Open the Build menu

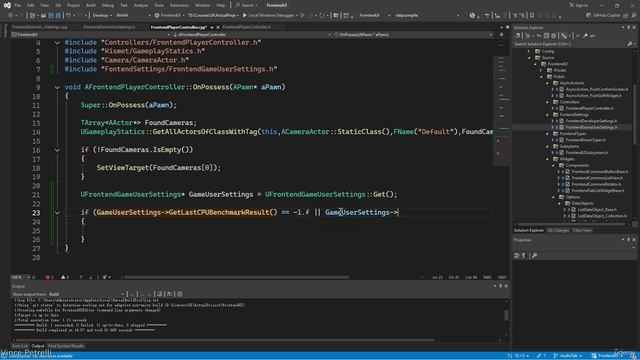pos(91,5)
